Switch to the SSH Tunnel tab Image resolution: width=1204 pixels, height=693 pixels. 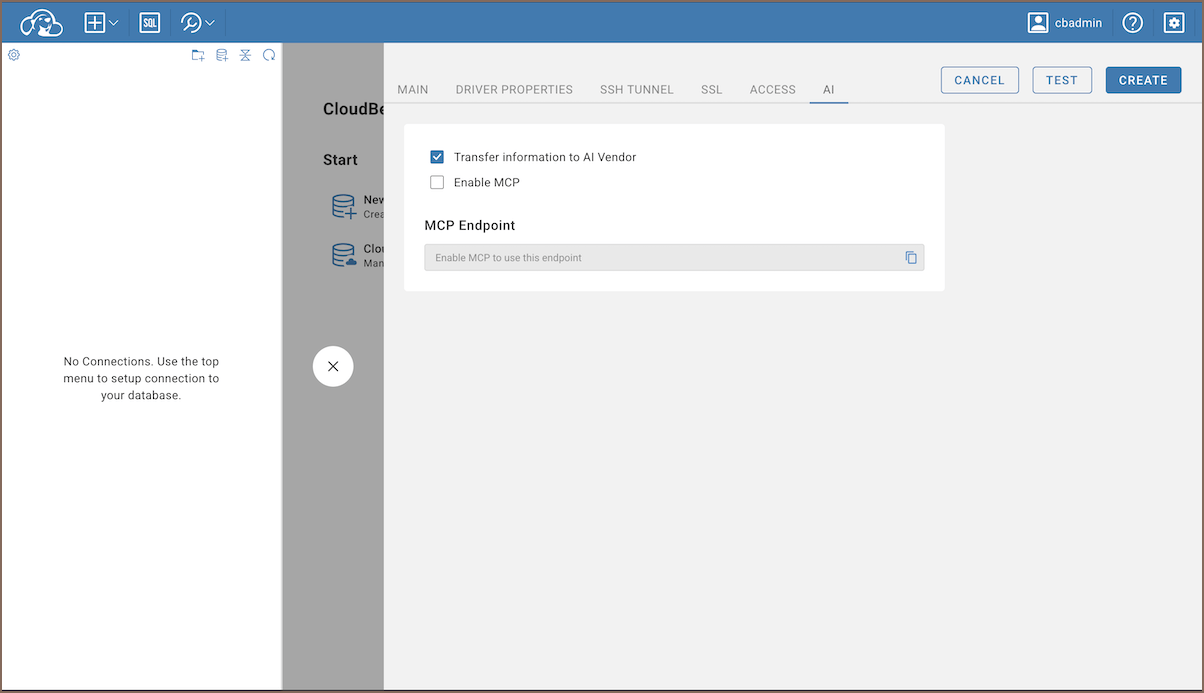[636, 90]
